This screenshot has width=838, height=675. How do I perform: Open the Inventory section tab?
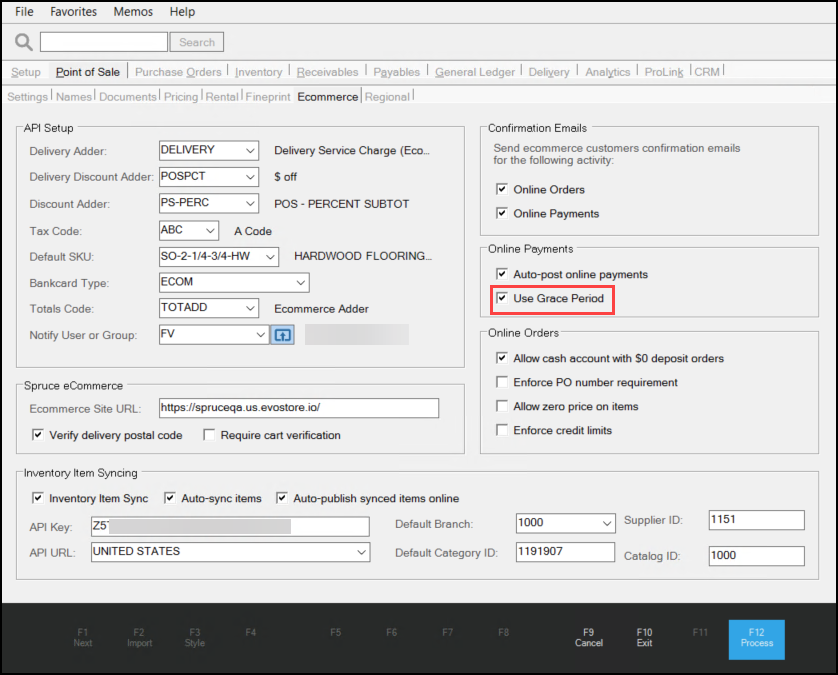click(258, 72)
